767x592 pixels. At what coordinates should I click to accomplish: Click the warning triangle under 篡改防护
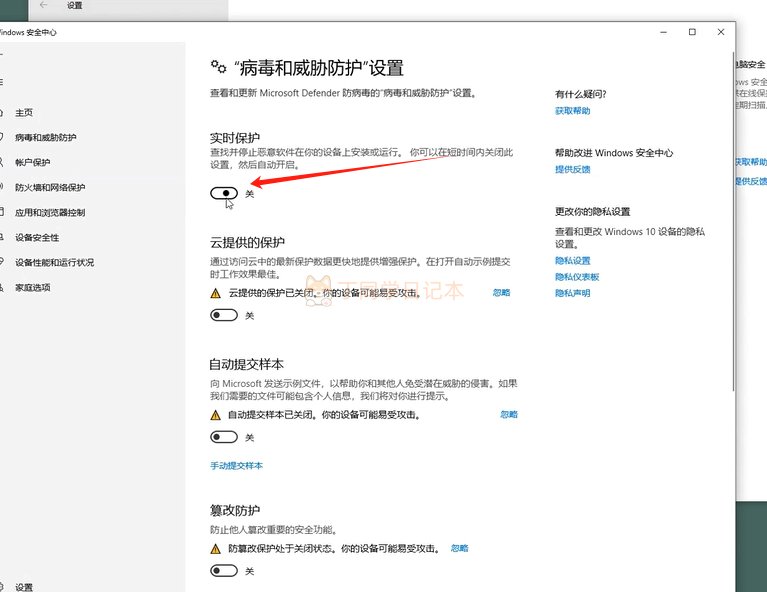point(215,549)
